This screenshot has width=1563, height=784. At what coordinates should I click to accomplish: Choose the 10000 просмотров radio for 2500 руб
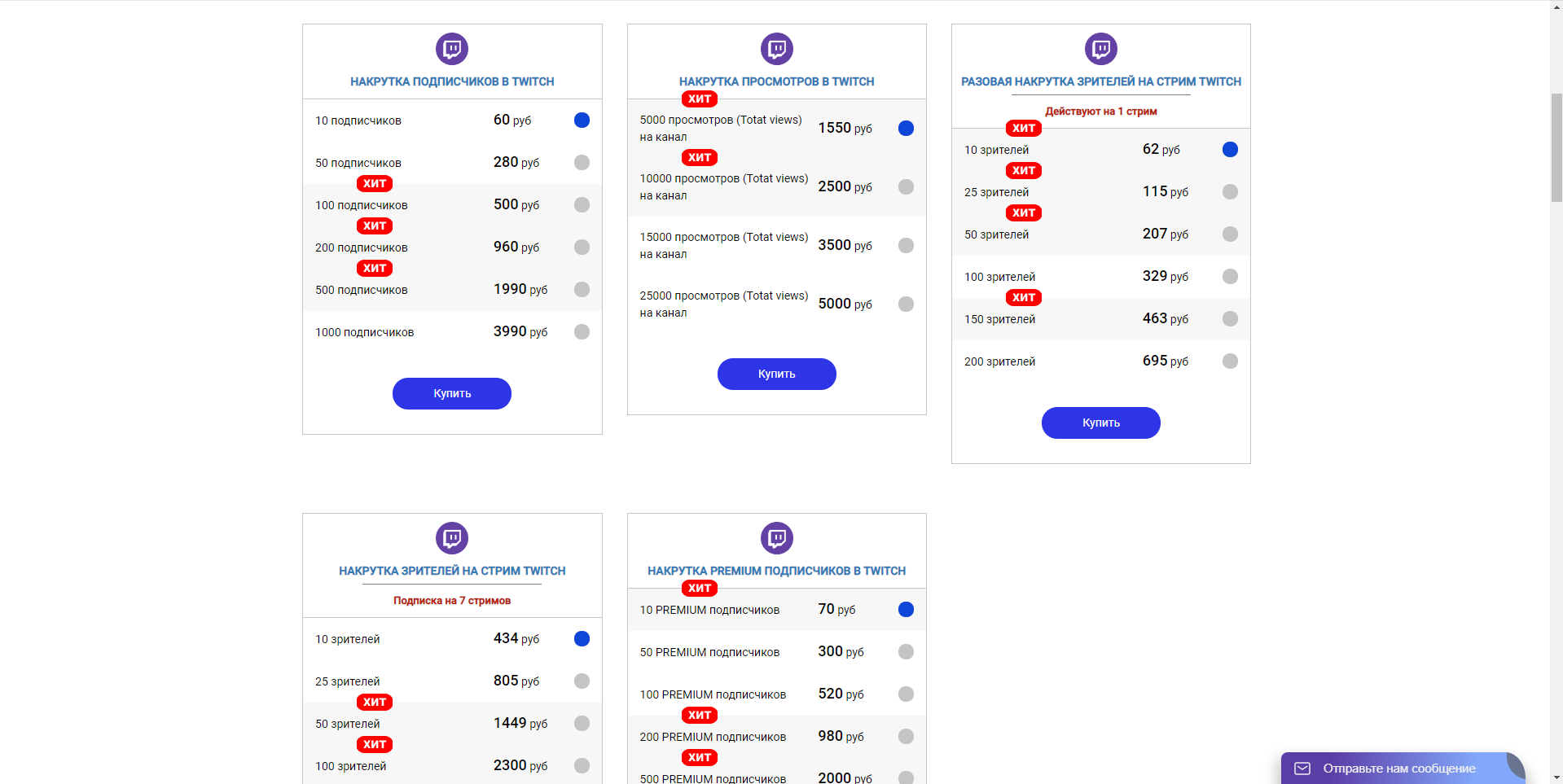(906, 187)
